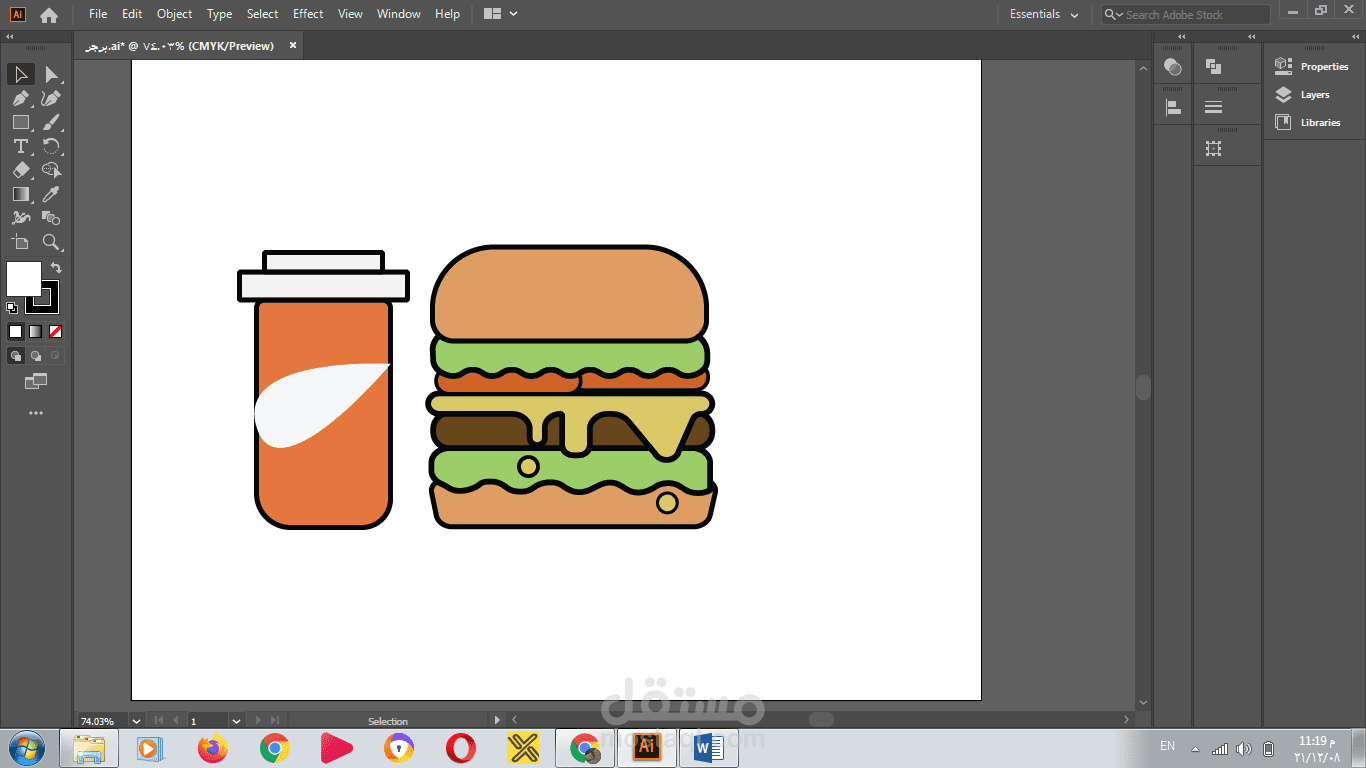Open the Type menu

click(x=219, y=14)
